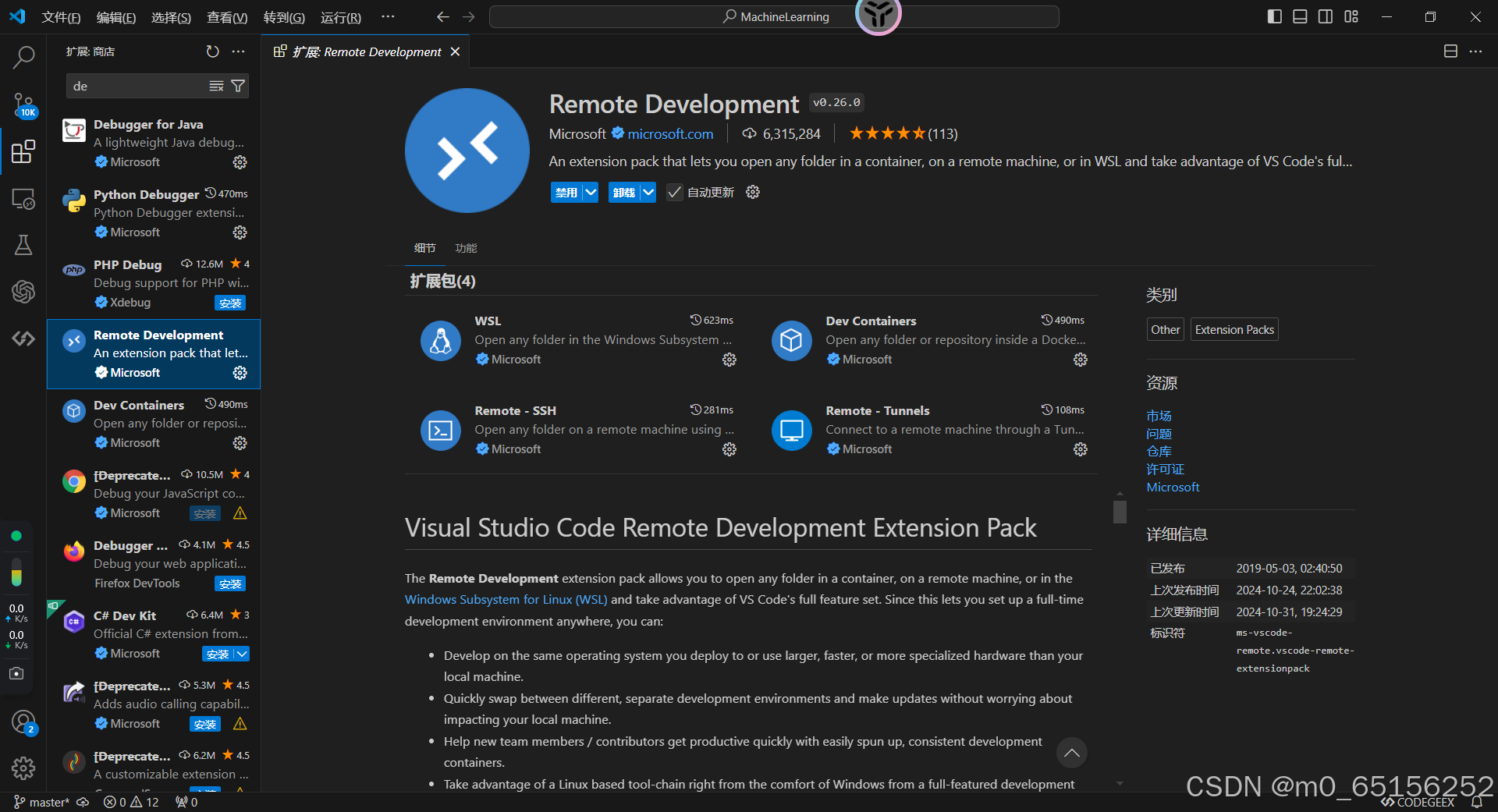The image size is (1498, 812).
Task: Split the editor to the right
Action: click(1450, 51)
